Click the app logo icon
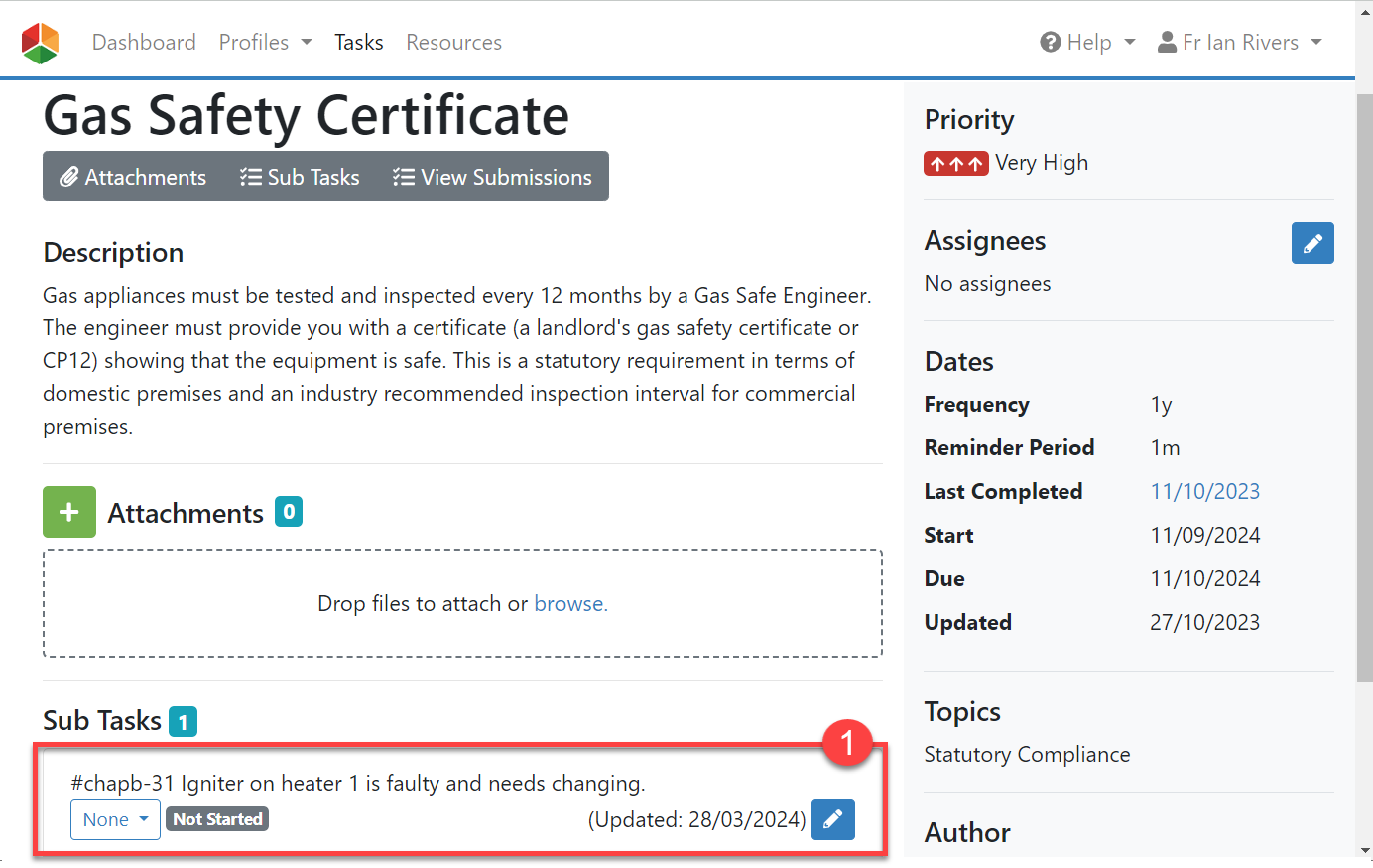The image size is (1373, 868). (41, 43)
